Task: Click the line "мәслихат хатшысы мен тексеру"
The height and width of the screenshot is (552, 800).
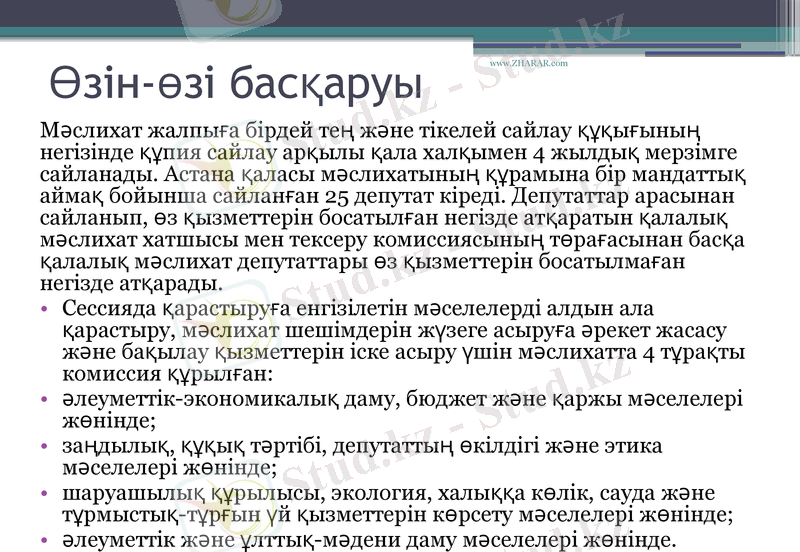Action: click(x=392, y=240)
